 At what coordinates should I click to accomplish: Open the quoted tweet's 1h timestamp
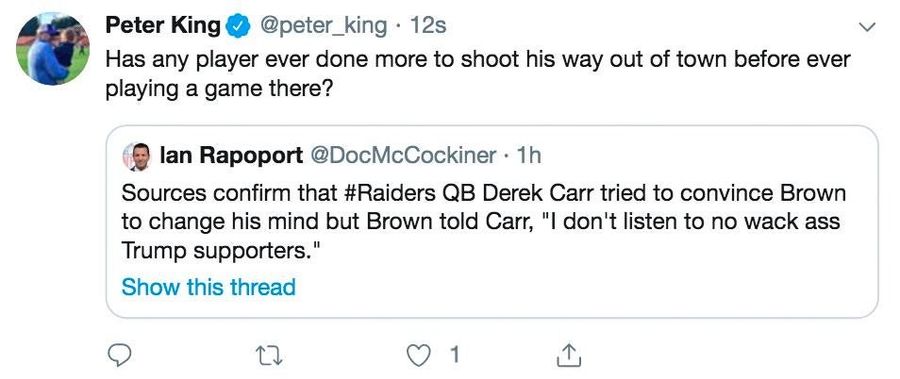click(x=529, y=155)
